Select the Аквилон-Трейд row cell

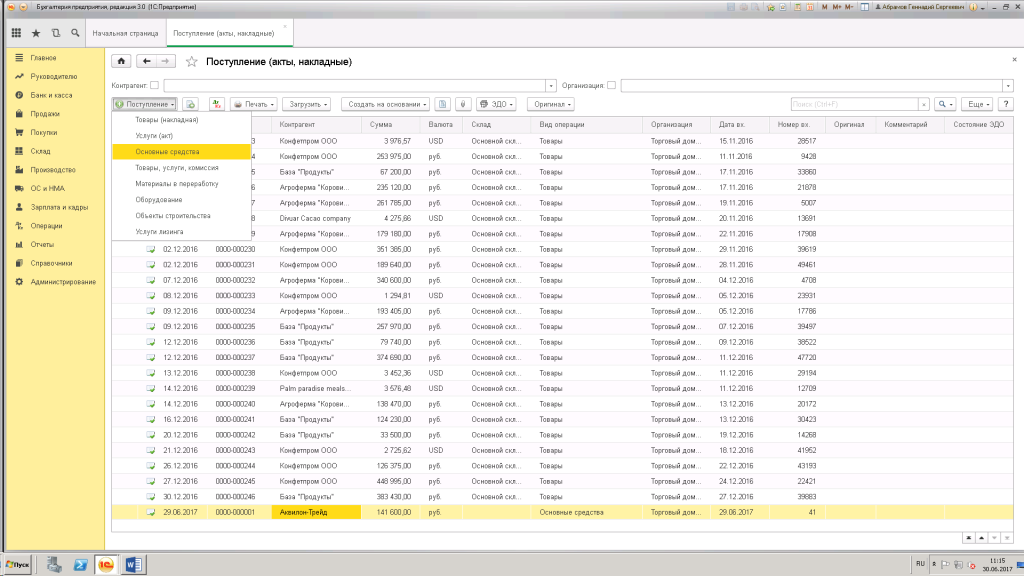coord(316,513)
